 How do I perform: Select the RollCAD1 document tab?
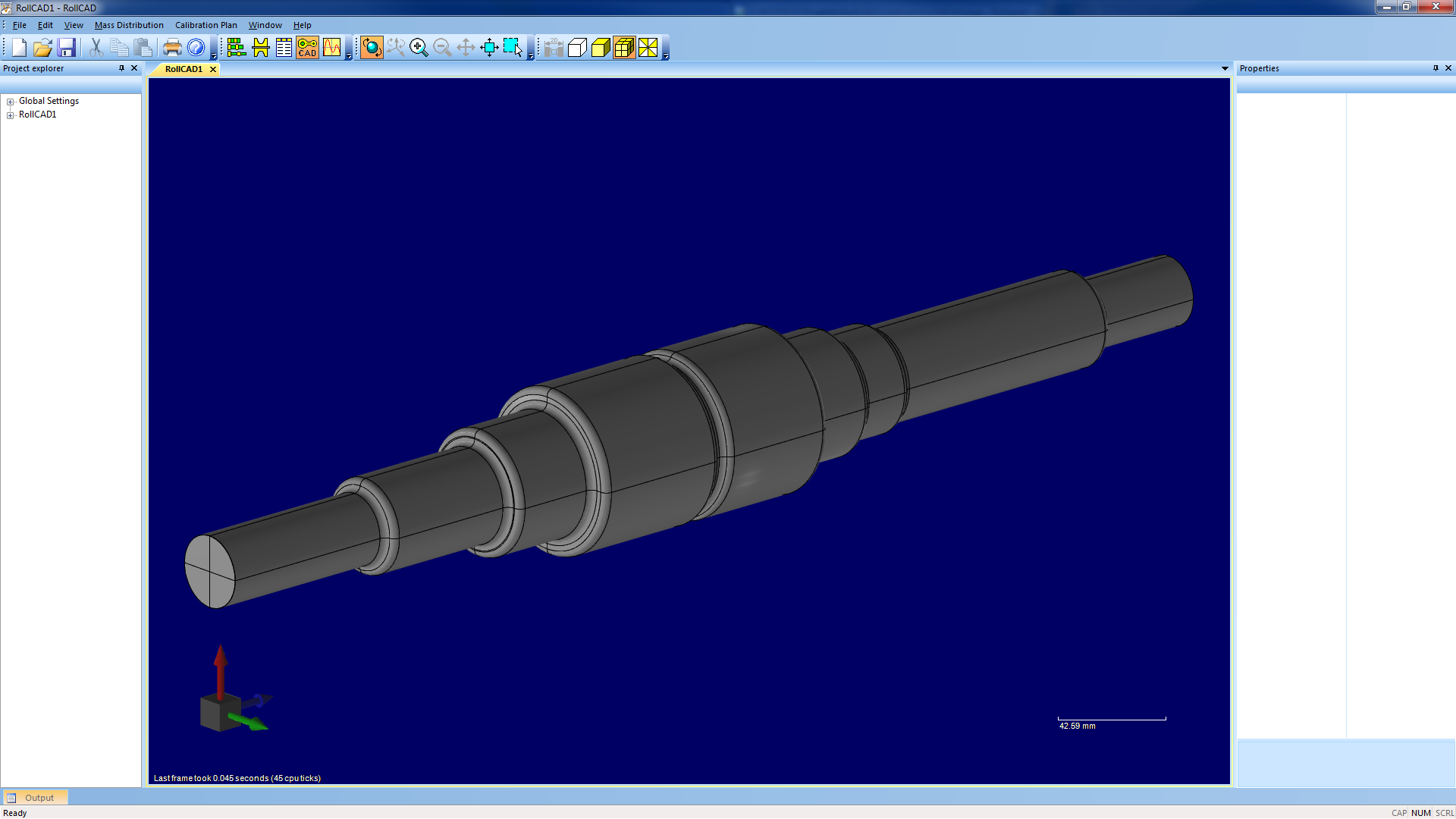(x=184, y=69)
